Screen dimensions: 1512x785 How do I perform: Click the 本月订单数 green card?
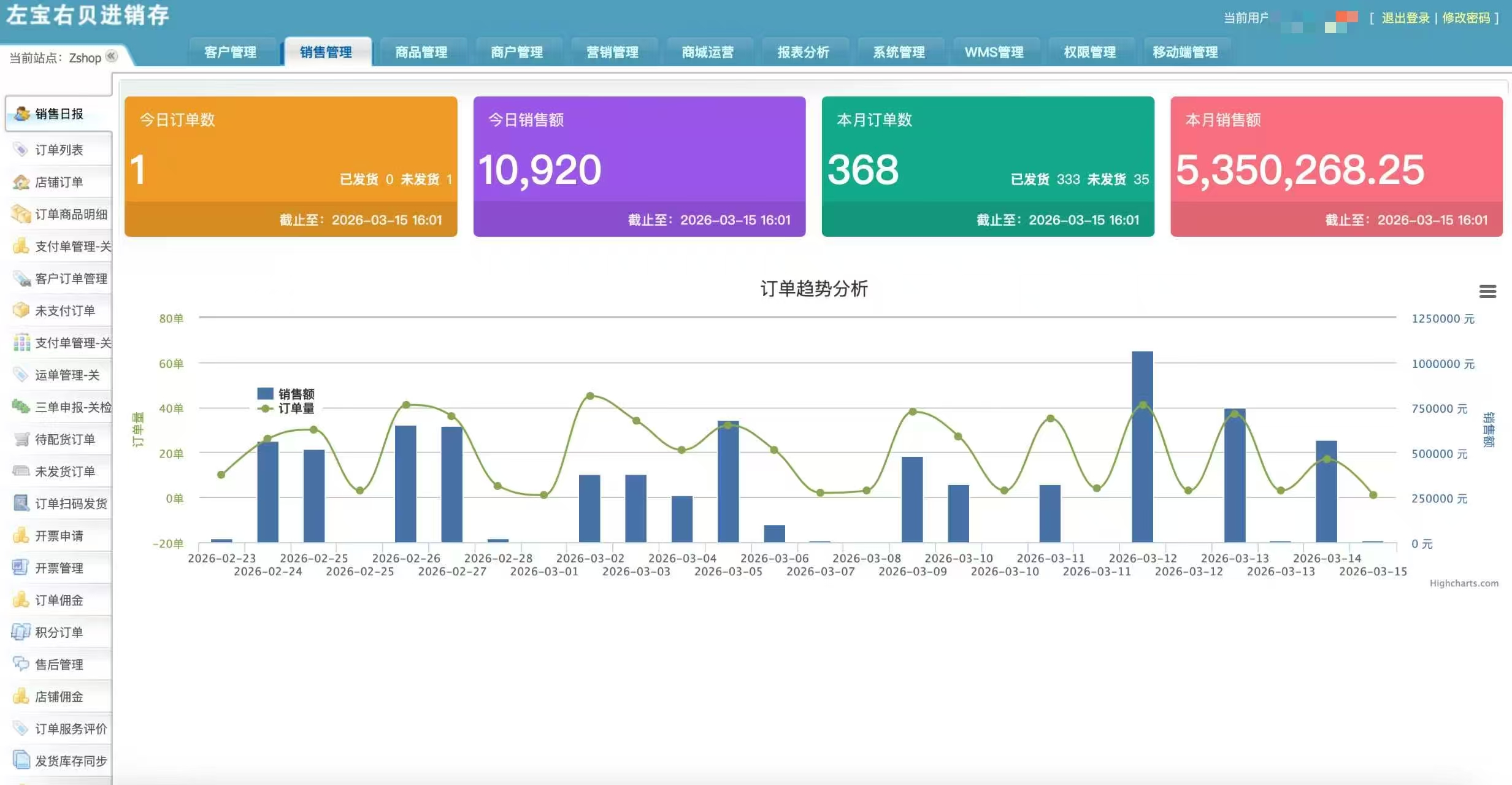[x=988, y=166]
